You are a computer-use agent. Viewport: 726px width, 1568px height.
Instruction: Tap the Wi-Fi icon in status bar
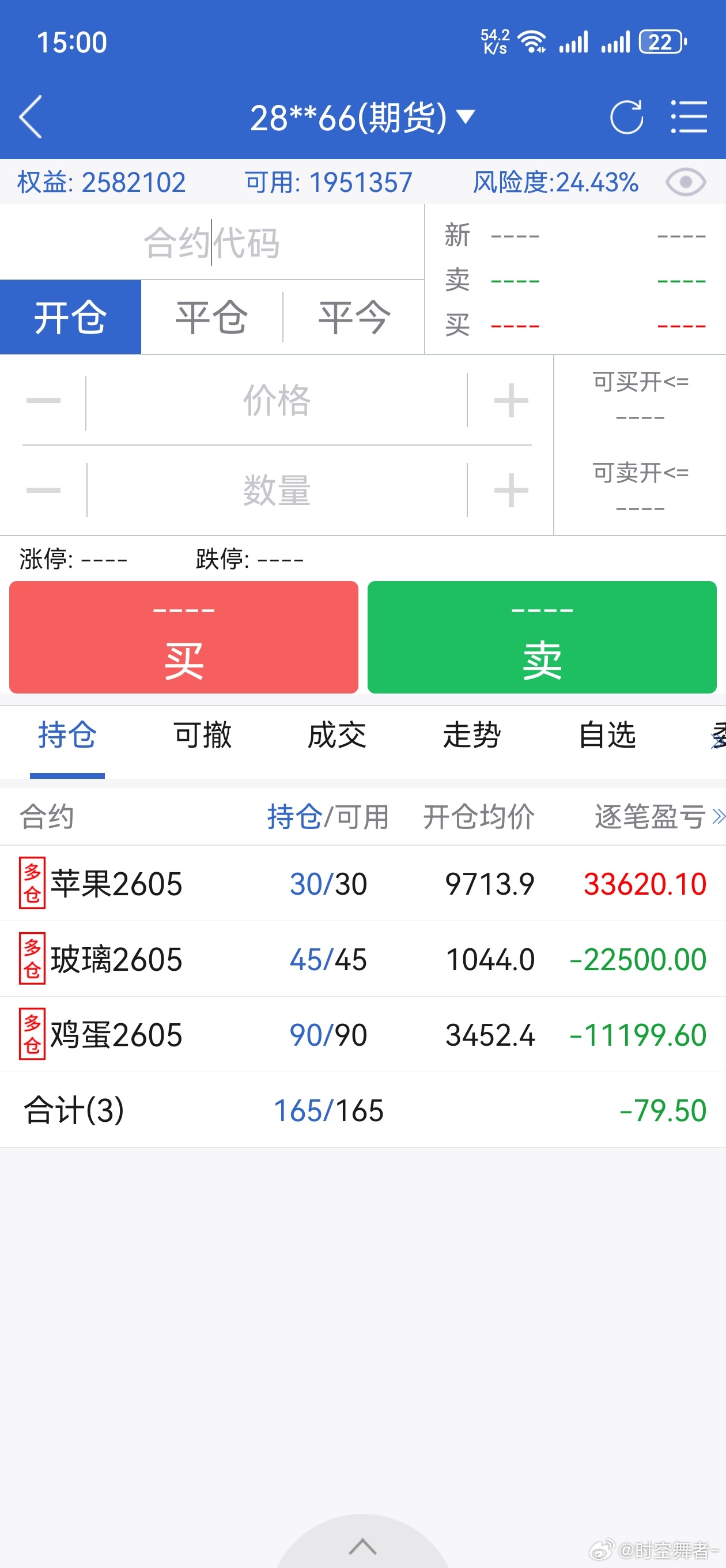point(531,42)
